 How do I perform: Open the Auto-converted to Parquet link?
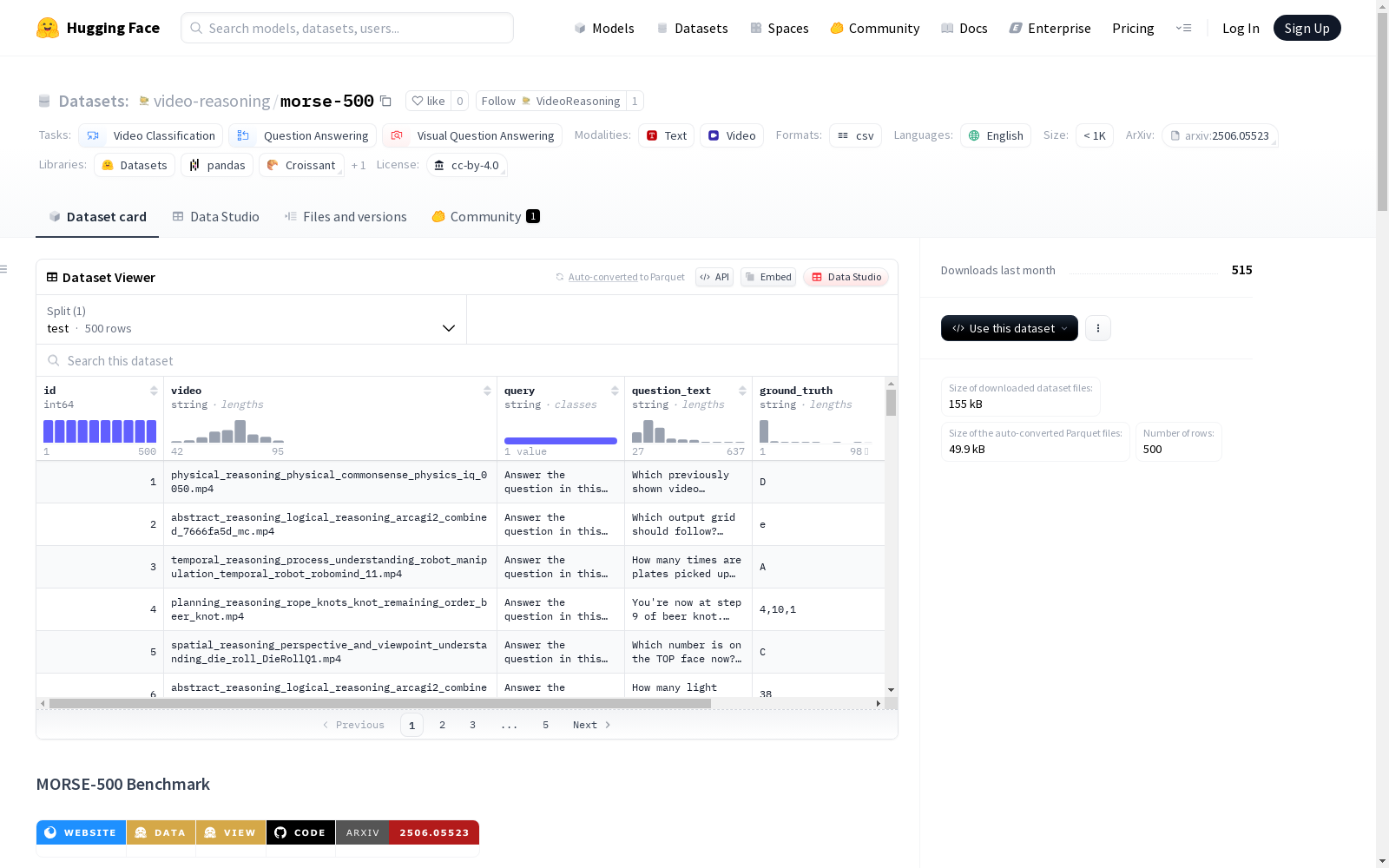click(x=620, y=277)
